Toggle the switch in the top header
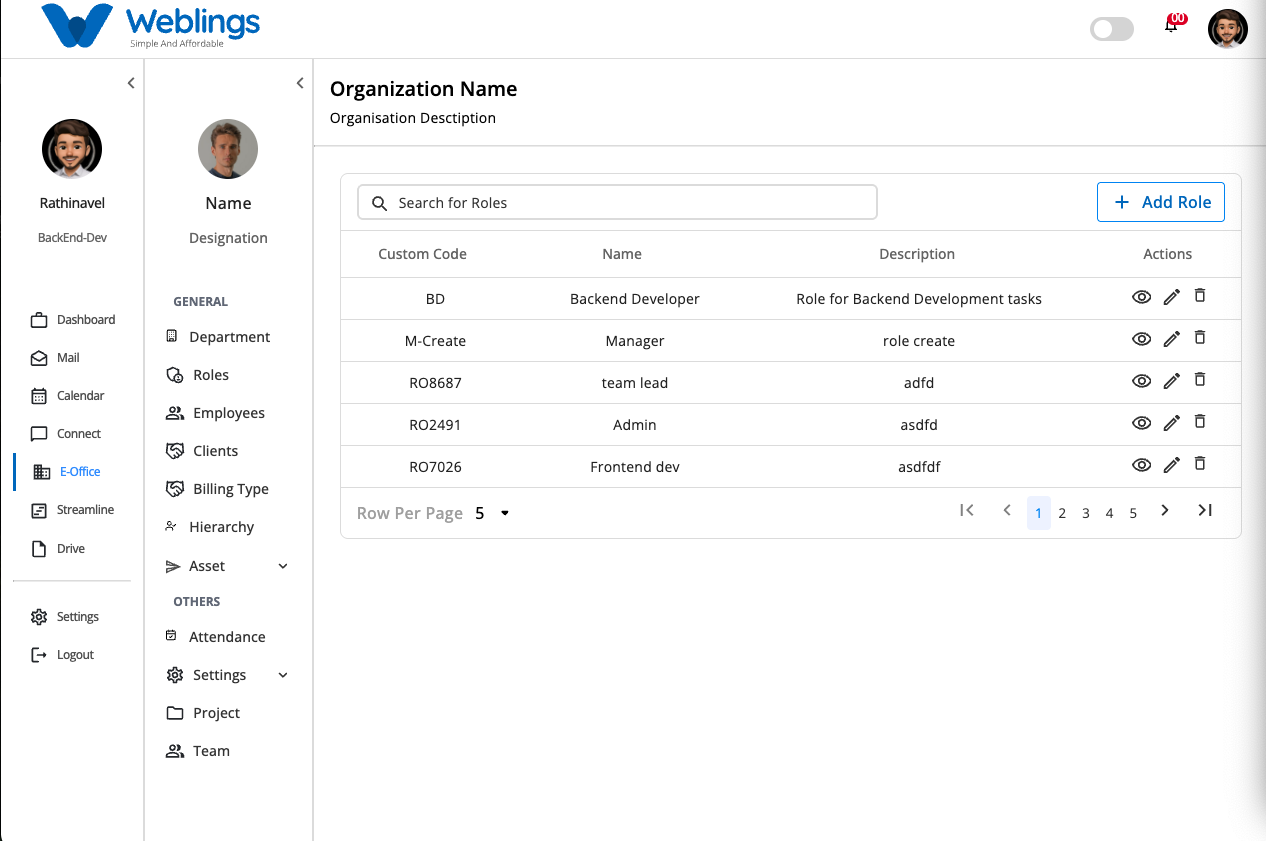Viewport: 1266px width, 841px height. click(x=1112, y=29)
